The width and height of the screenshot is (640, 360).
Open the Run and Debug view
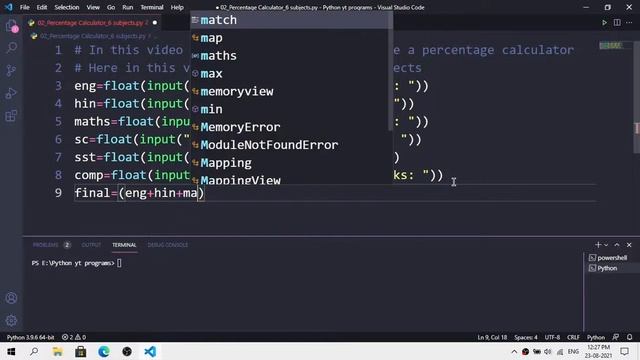[11, 93]
